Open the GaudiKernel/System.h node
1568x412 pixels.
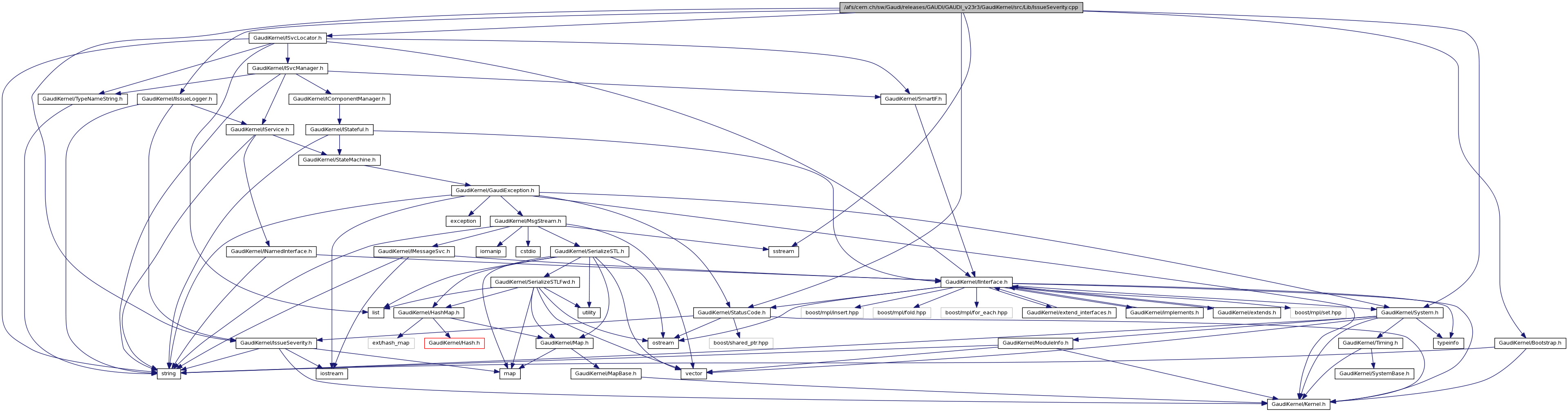coord(1409,313)
